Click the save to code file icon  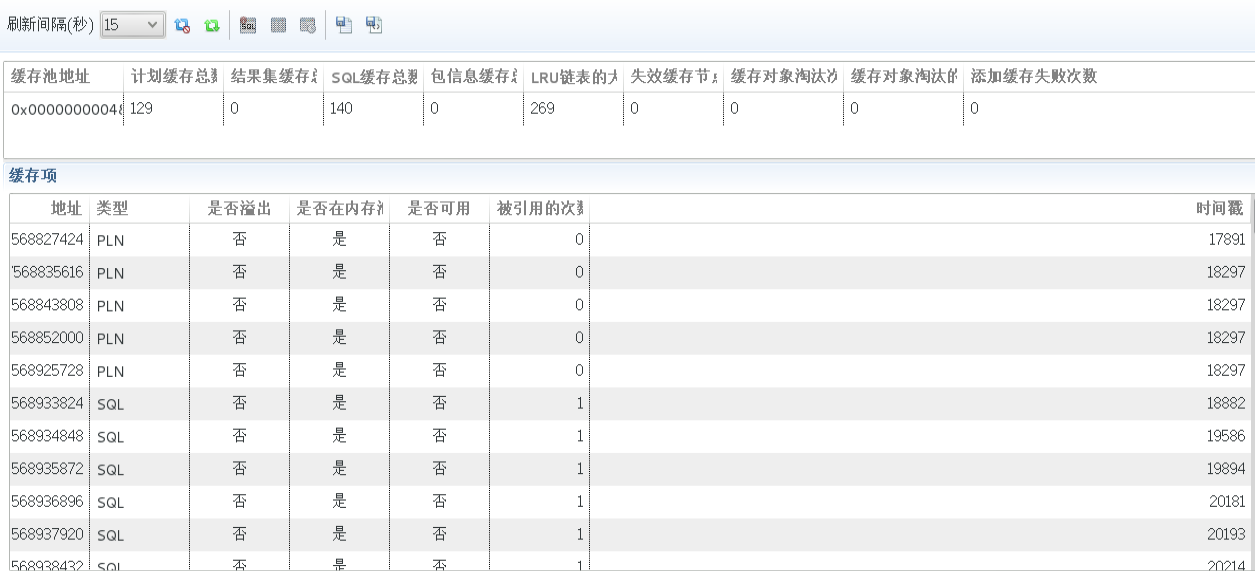point(373,24)
